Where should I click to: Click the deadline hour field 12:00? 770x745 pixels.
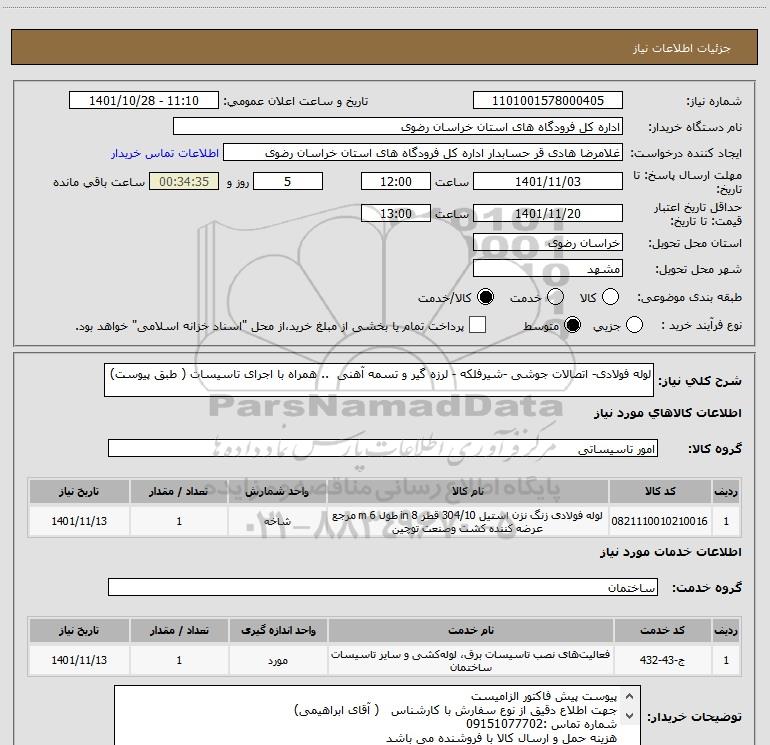[396, 181]
